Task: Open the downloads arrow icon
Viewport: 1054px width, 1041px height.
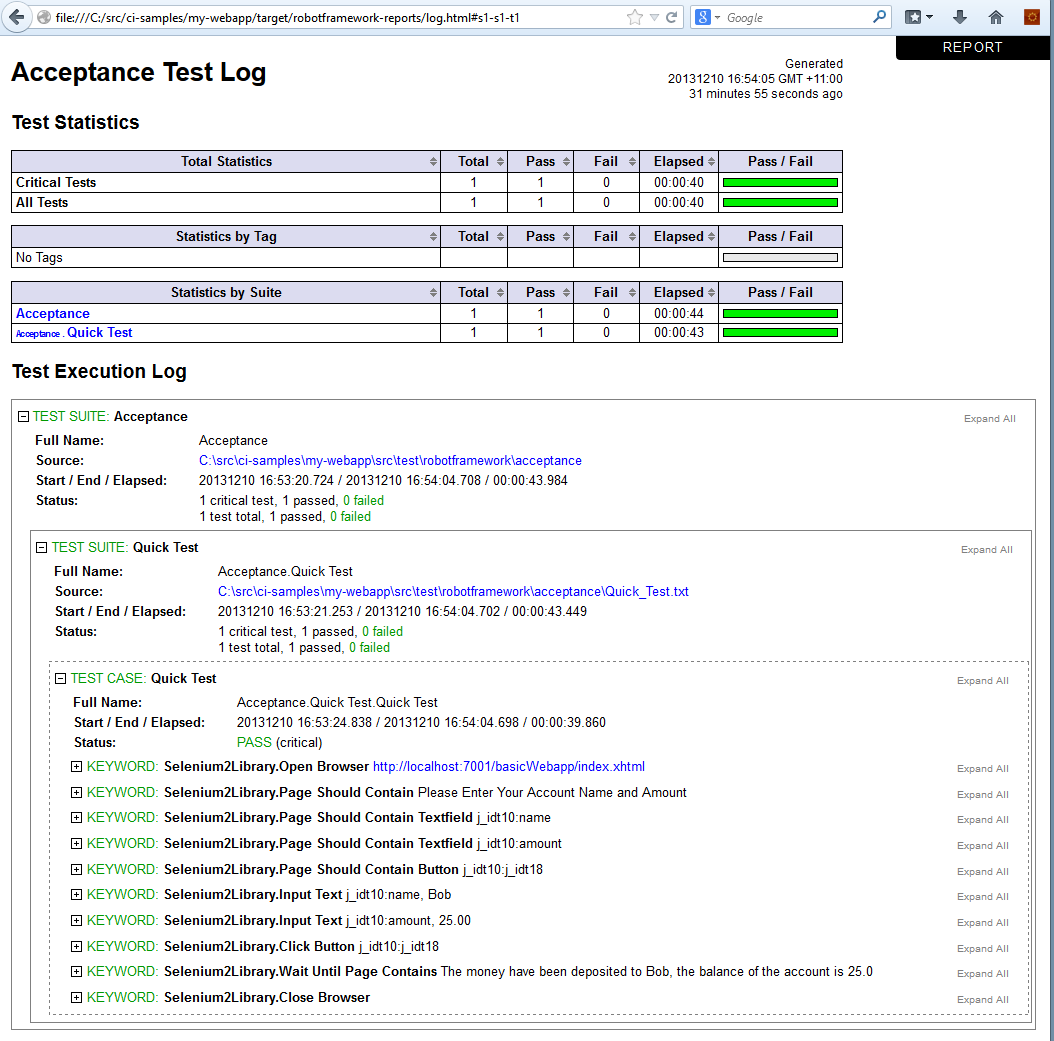Action: click(x=960, y=17)
